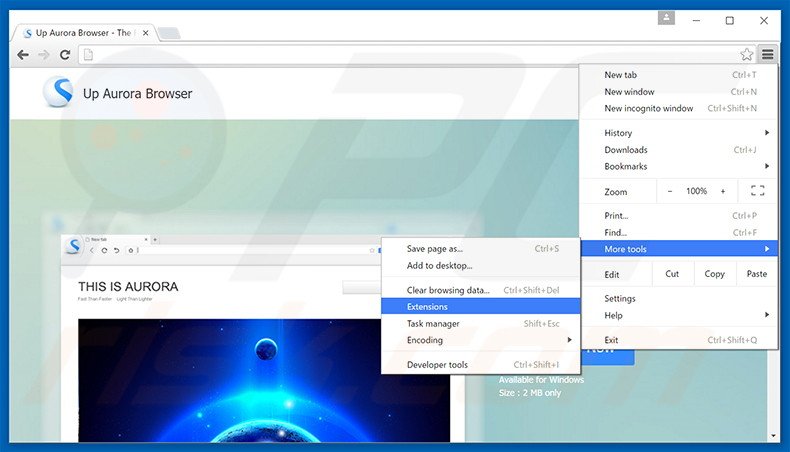Expand the Encoding submenu
This screenshot has width=790, height=452.
(481, 340)
